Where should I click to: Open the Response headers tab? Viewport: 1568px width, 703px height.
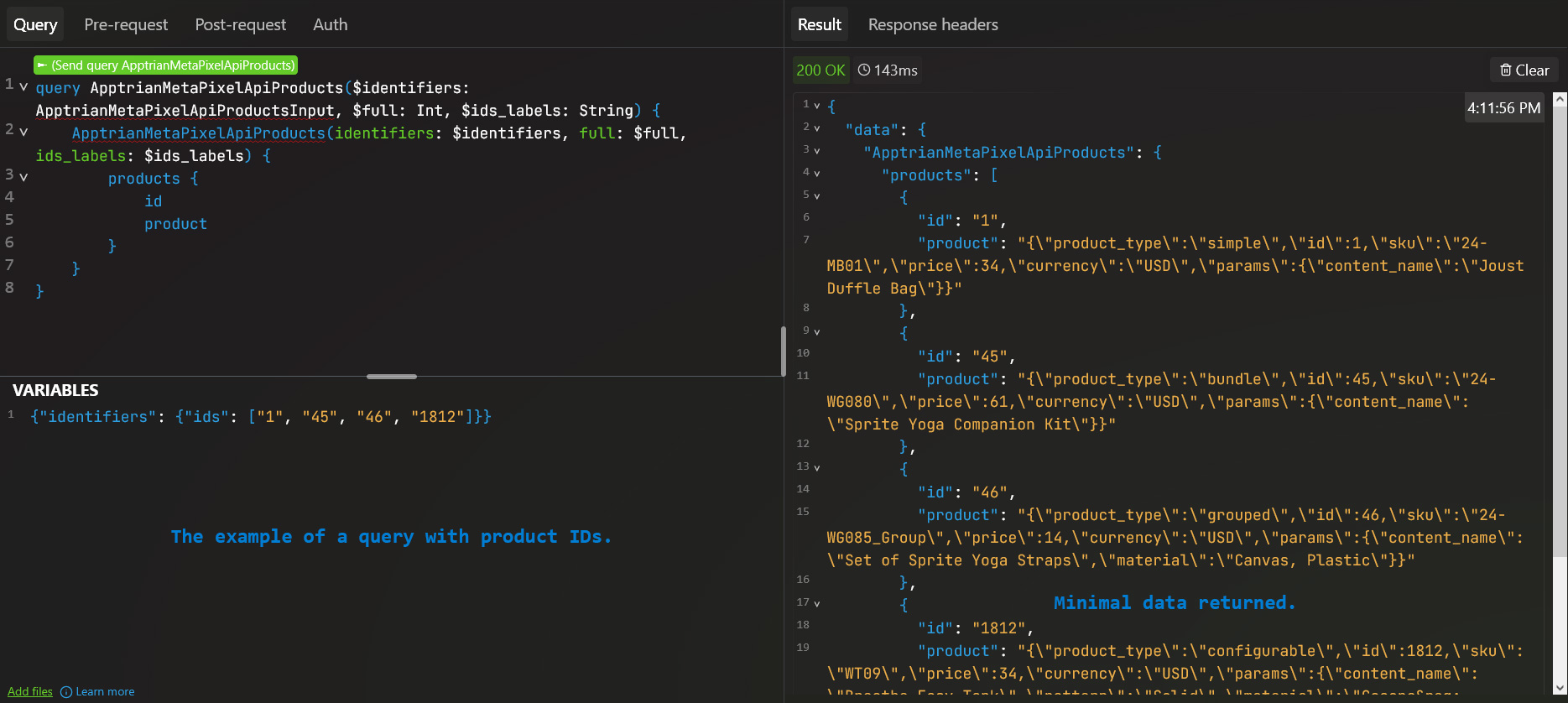933,24
